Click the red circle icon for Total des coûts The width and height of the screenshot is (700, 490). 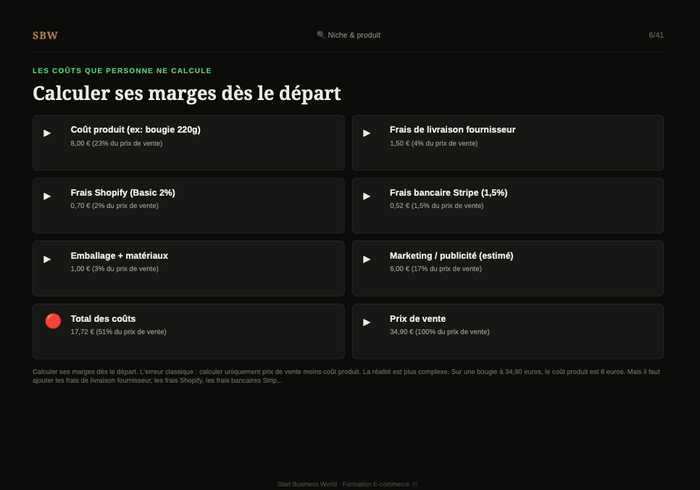click(x=53, y=321)
